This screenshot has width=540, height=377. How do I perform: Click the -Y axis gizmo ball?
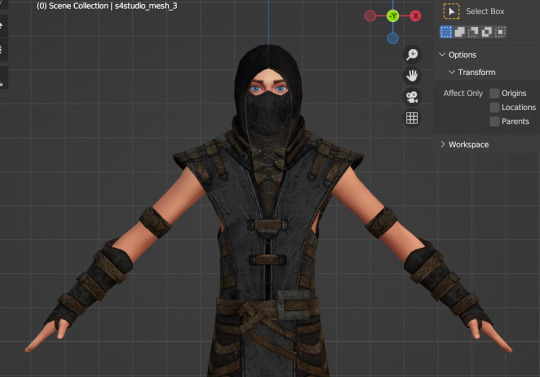[x=393, y=16]
